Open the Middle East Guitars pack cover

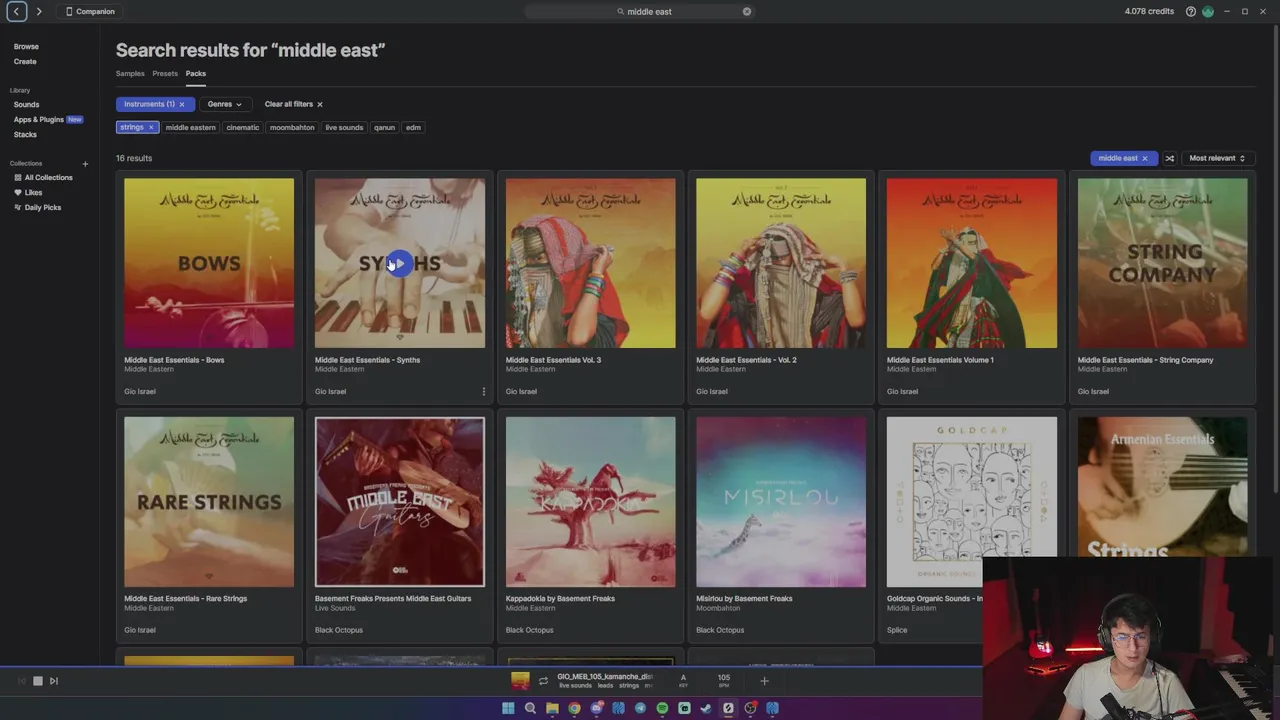point(399,502)
